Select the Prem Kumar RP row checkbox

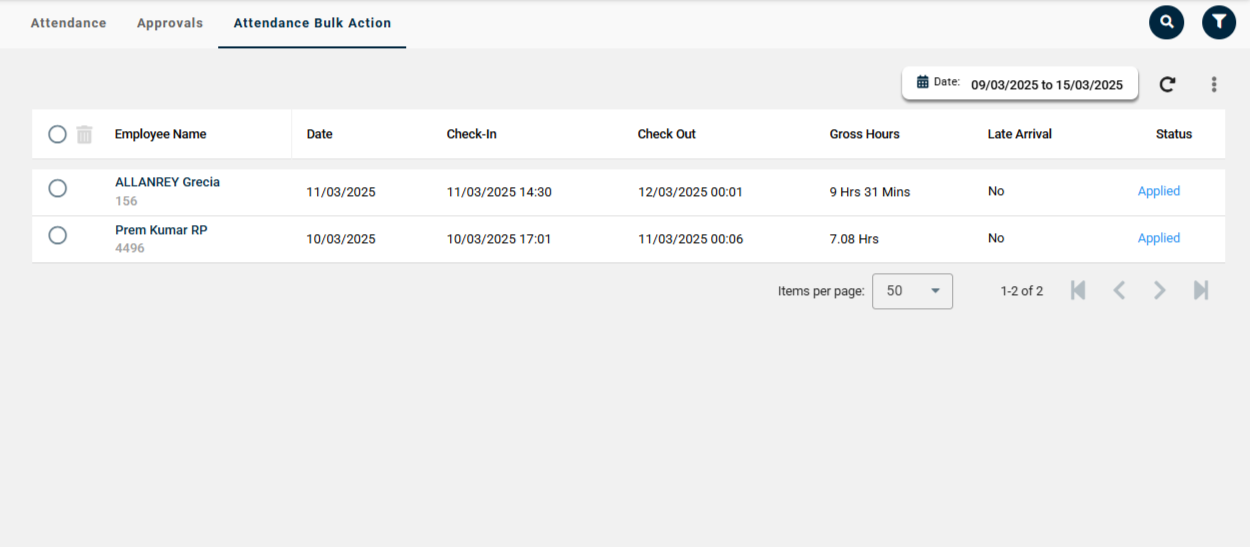pyautogui.click(x=57, y=235)
